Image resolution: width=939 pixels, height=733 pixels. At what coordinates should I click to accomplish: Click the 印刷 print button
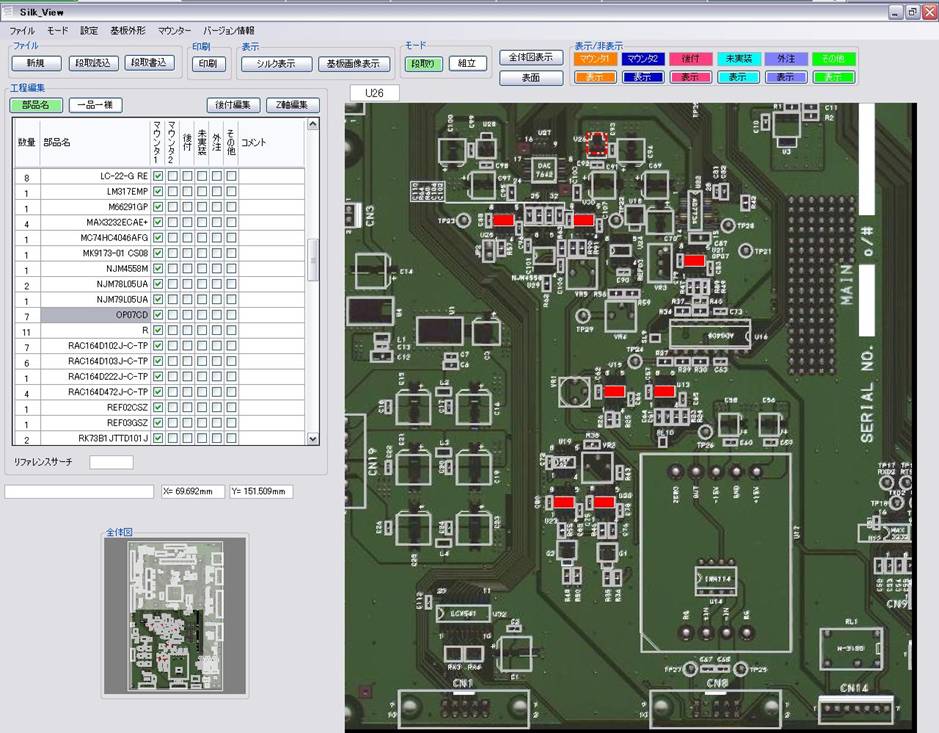point(207,63)
